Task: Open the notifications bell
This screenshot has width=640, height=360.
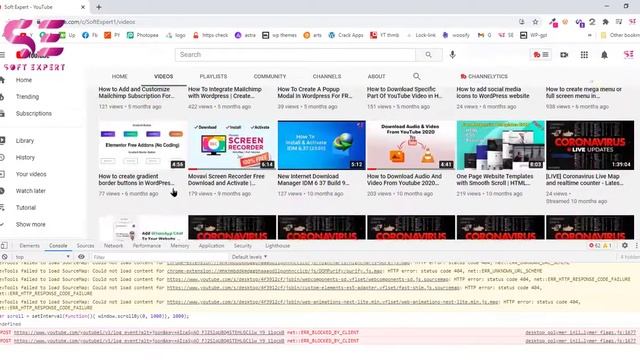Action: (604, 55)
